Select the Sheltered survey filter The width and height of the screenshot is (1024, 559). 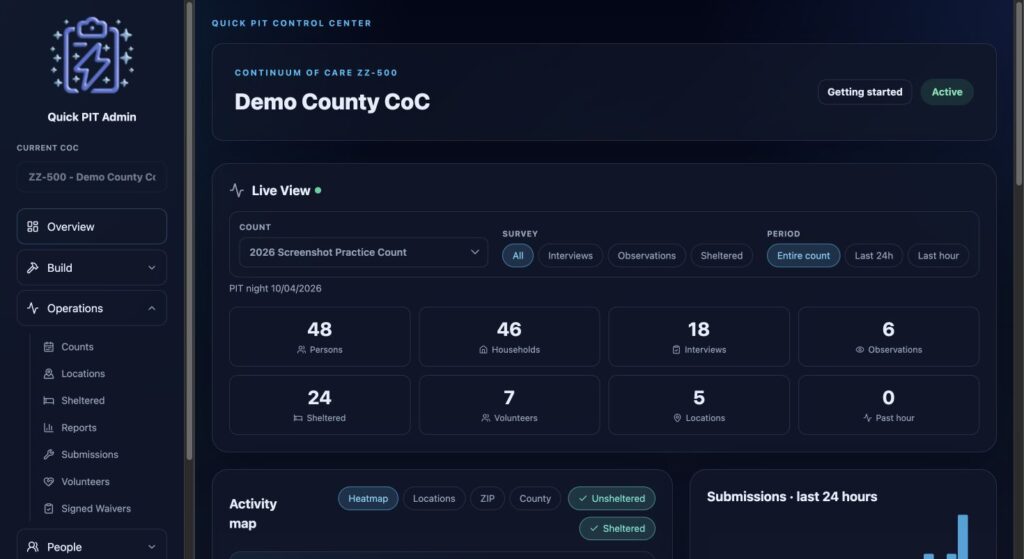tap(722, 255)
